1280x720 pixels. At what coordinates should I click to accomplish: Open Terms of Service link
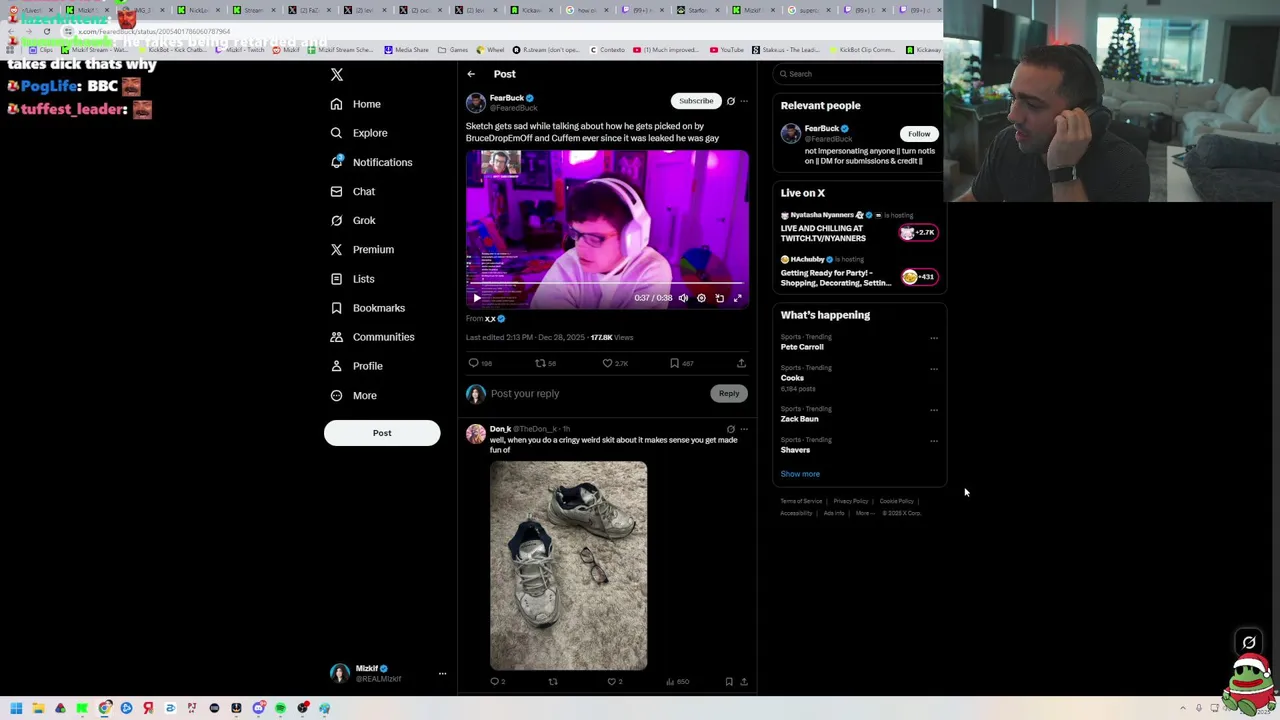[801, 501]
